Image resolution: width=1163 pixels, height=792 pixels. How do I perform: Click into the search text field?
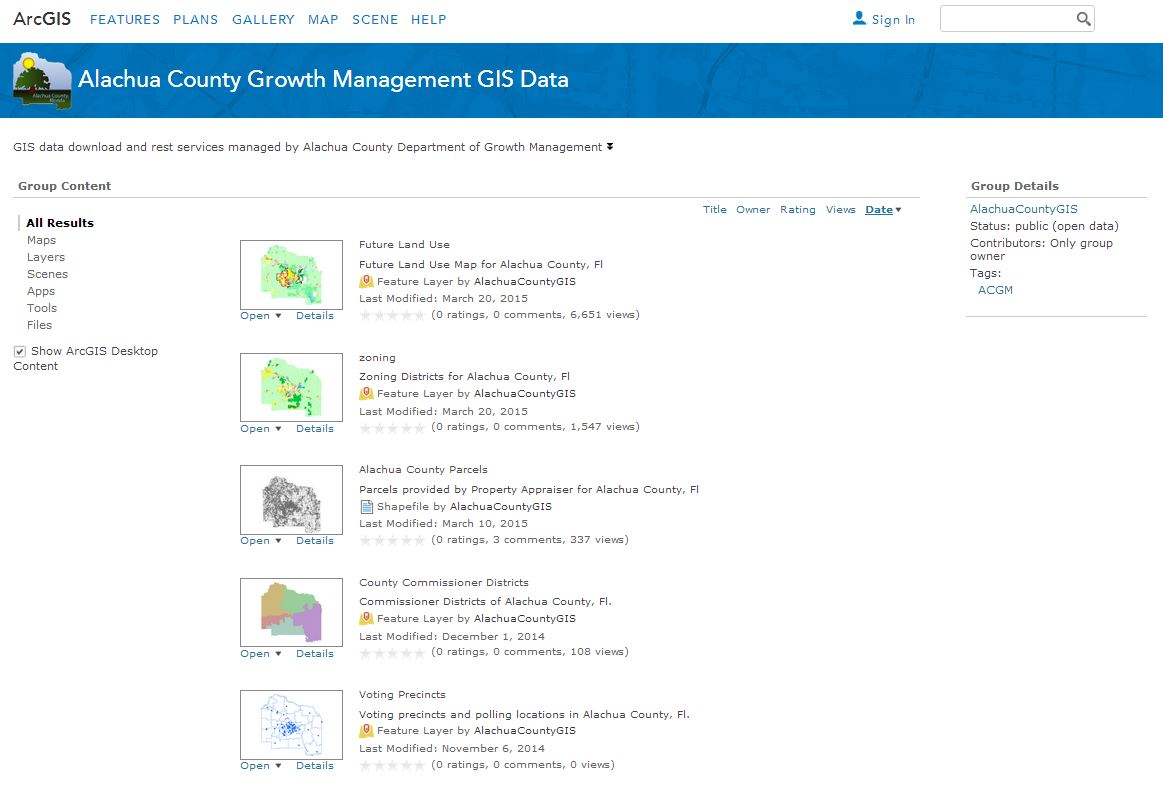[x=1006, y=19]
